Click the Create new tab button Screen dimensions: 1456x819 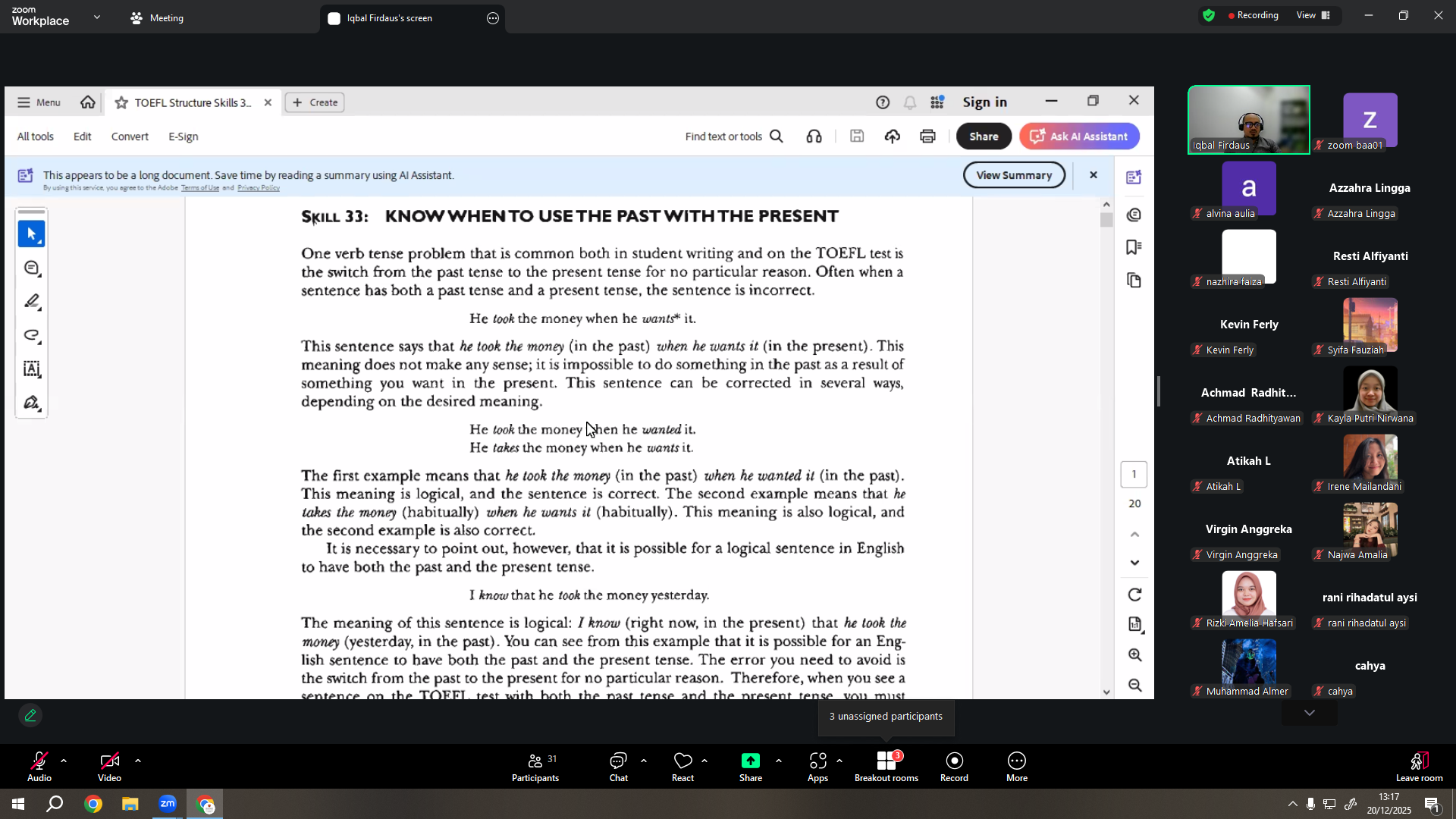[x=315, y=102]
